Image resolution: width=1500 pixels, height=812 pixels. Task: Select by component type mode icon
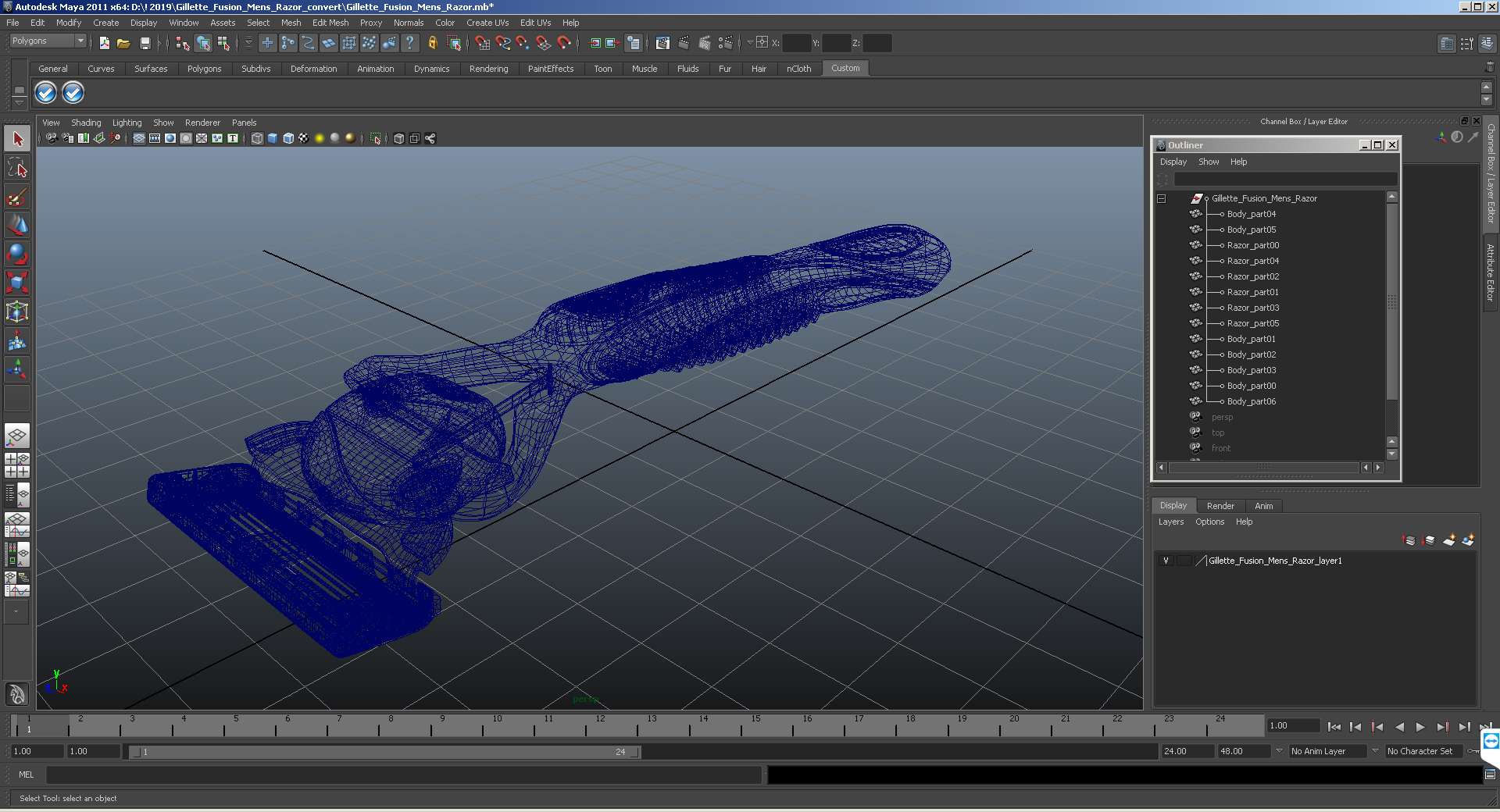[x=223, y=43]
